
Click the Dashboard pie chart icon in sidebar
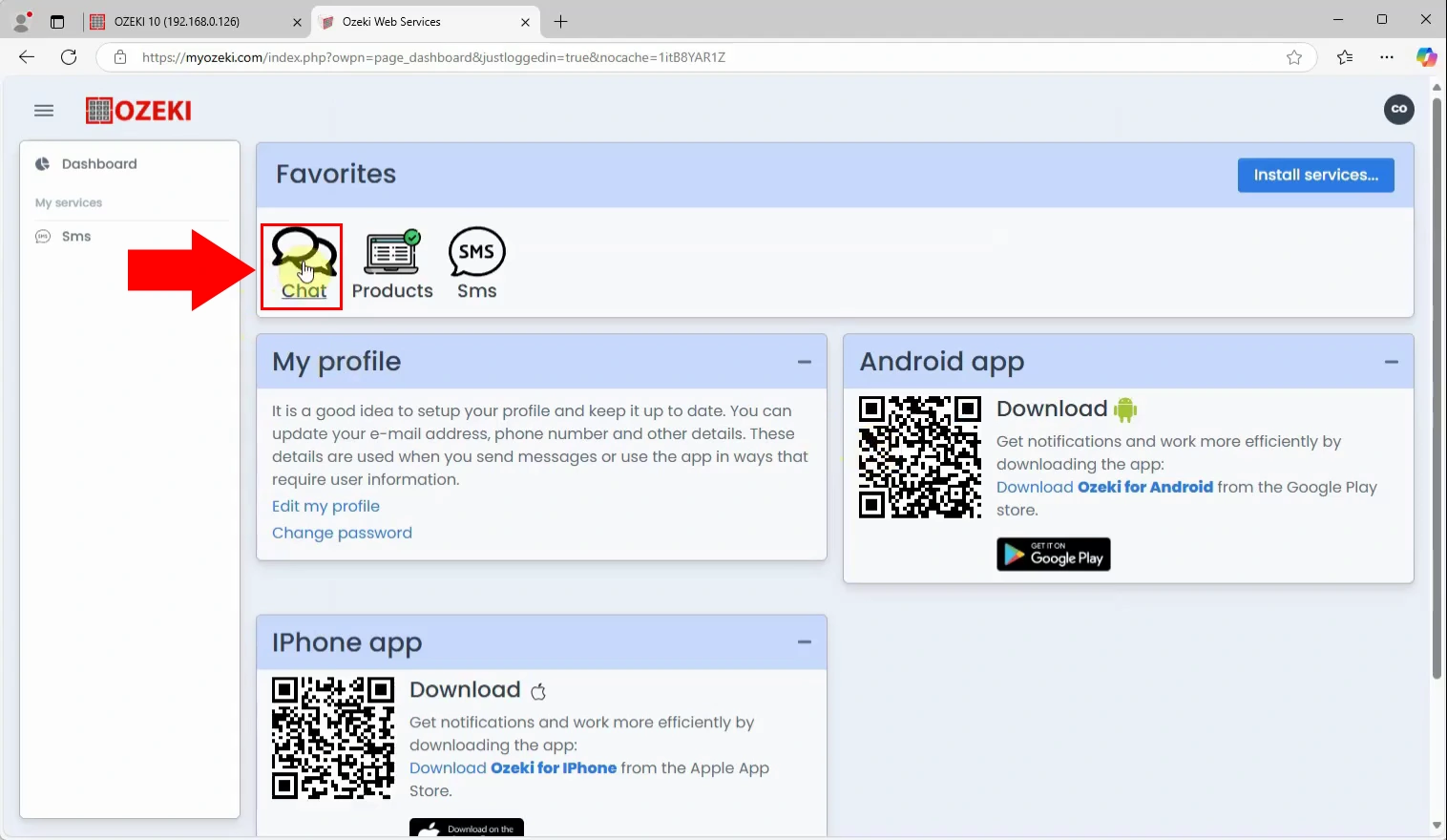[42, 164]
